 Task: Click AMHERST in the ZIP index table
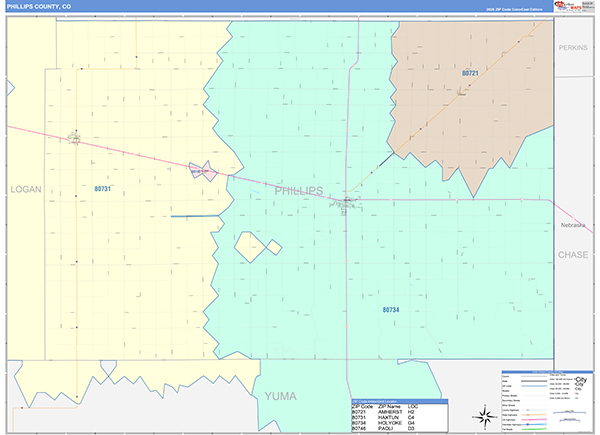[390, 412]
